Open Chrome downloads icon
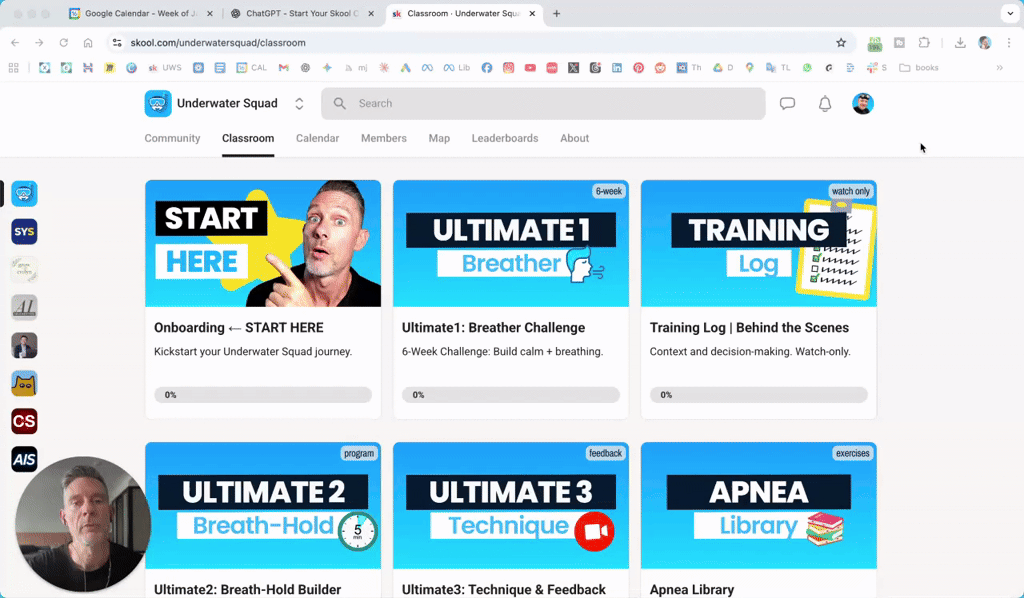The image size is (1024, 598). [x=960, y=42]
